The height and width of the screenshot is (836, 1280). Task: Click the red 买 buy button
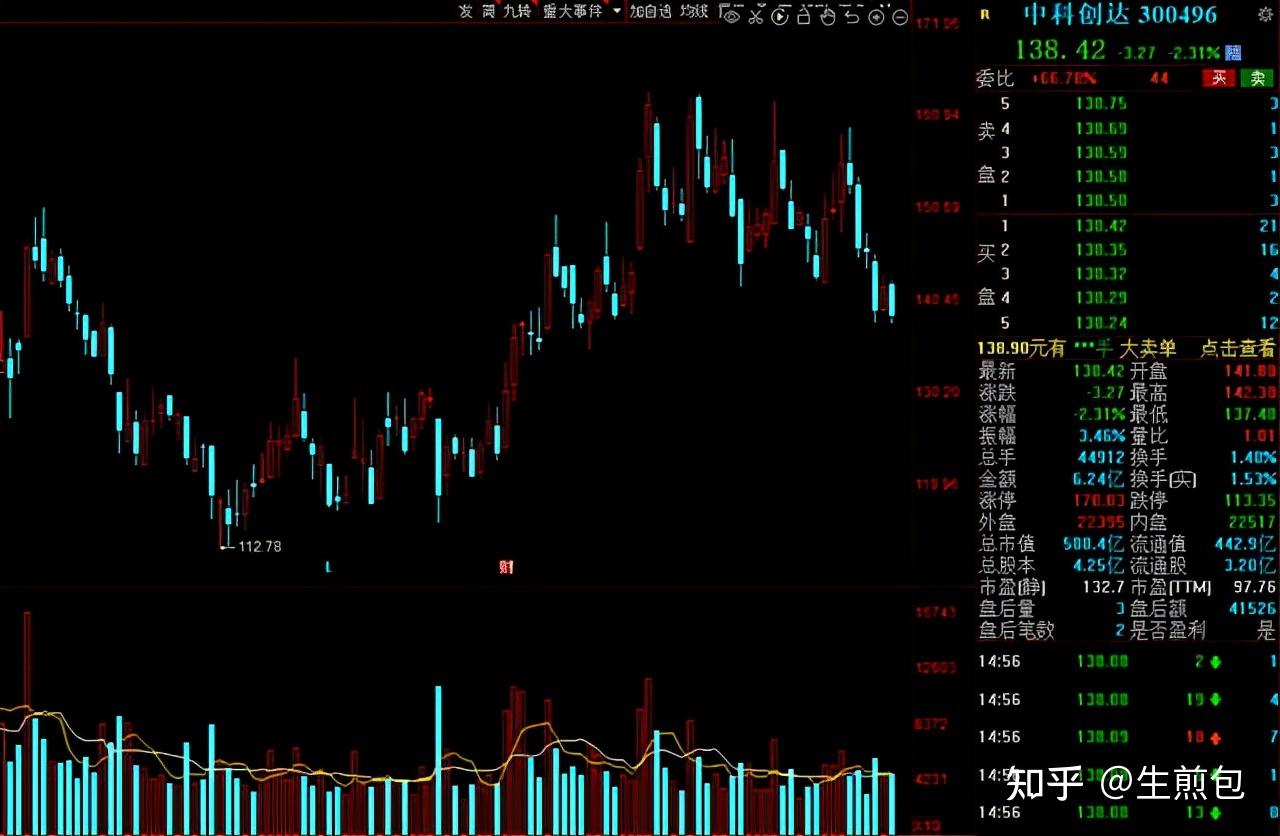pos(1218,78)
